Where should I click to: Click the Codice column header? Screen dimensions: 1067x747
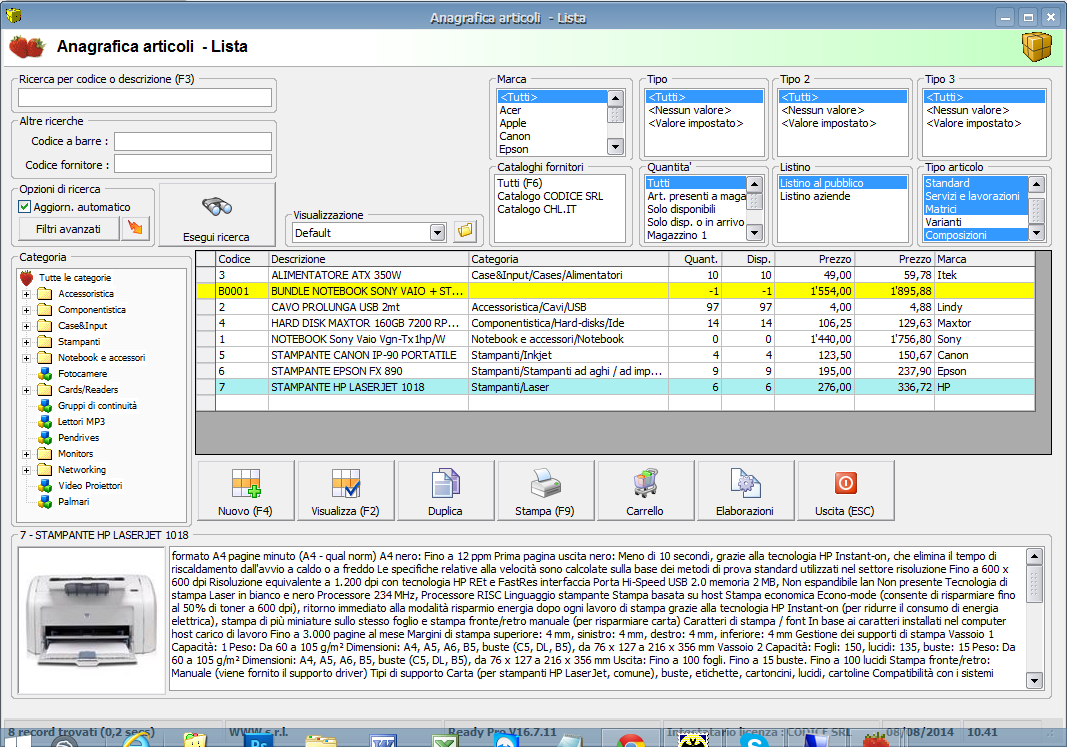tap(242, 259)
